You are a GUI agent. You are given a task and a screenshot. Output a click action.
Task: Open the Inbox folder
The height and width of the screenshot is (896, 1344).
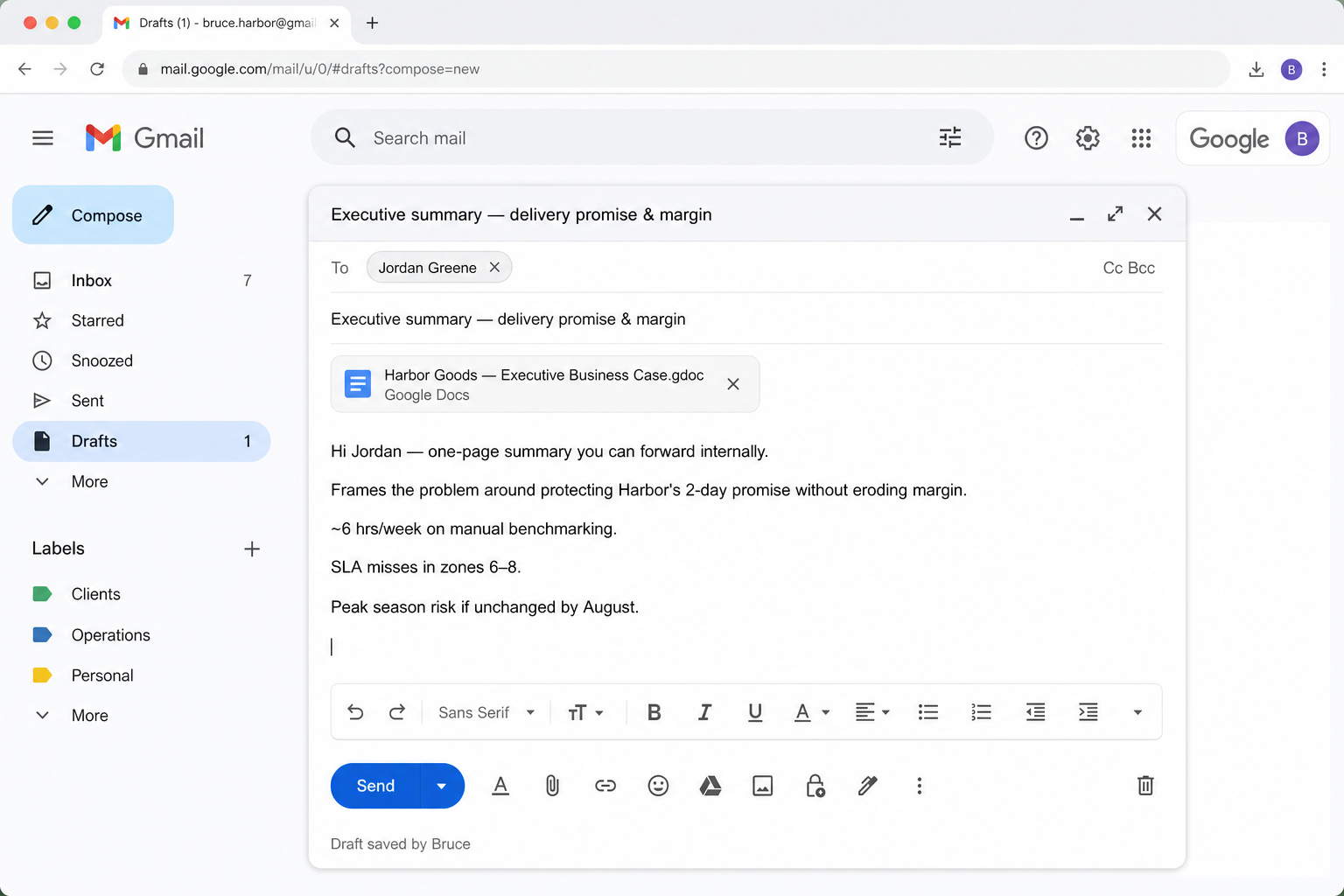pos(142,280)
